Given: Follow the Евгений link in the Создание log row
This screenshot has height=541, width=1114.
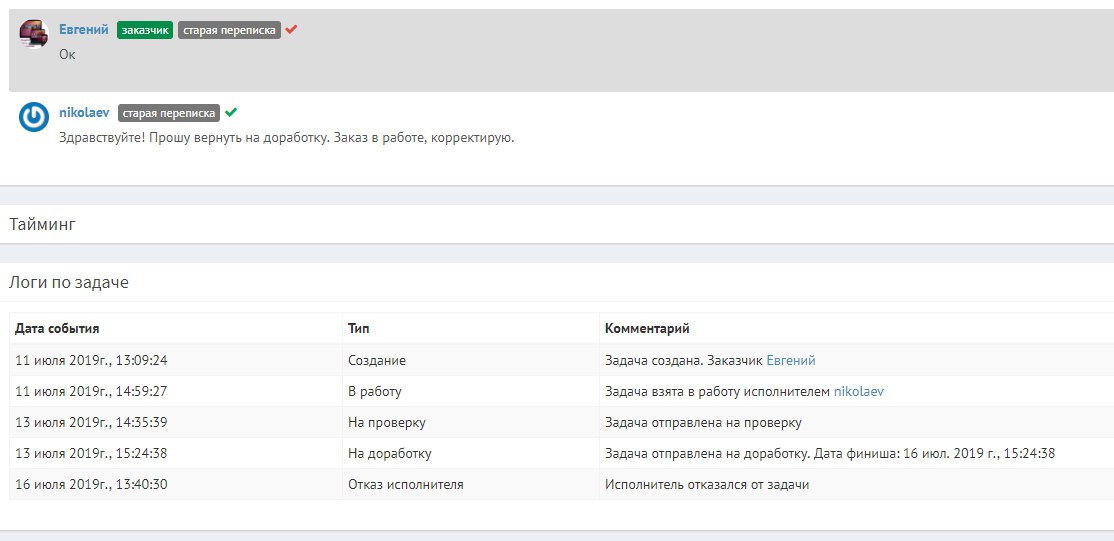Looking at the screenshot, I should (791, 360).
